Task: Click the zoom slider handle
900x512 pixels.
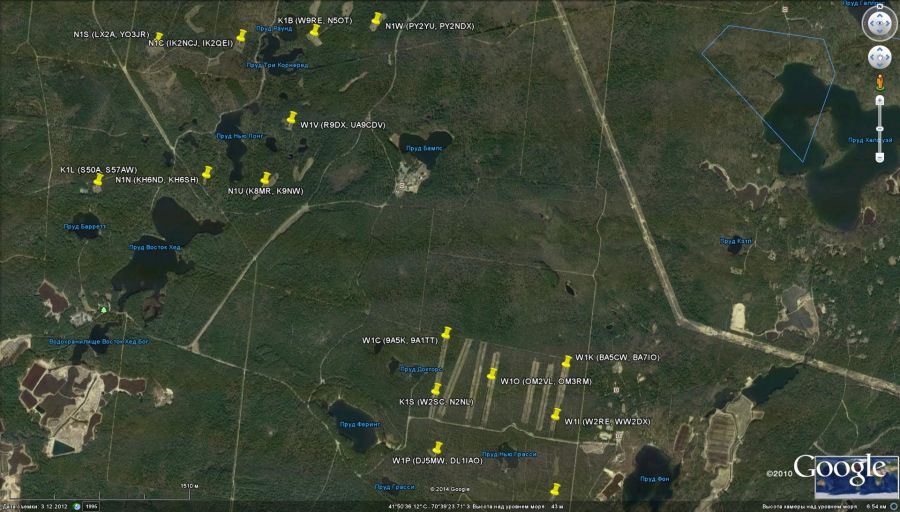Action: [x=879, y=128]
